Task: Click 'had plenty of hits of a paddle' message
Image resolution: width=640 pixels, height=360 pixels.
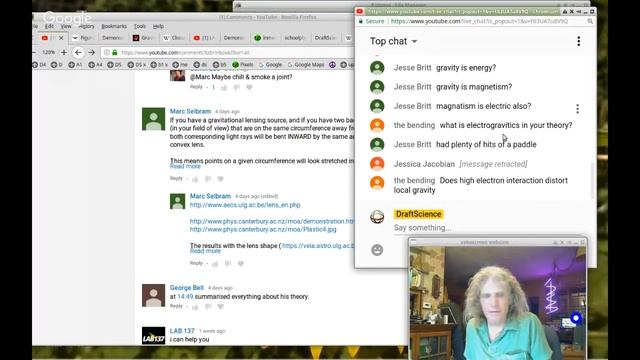Action: click(486, 144)
